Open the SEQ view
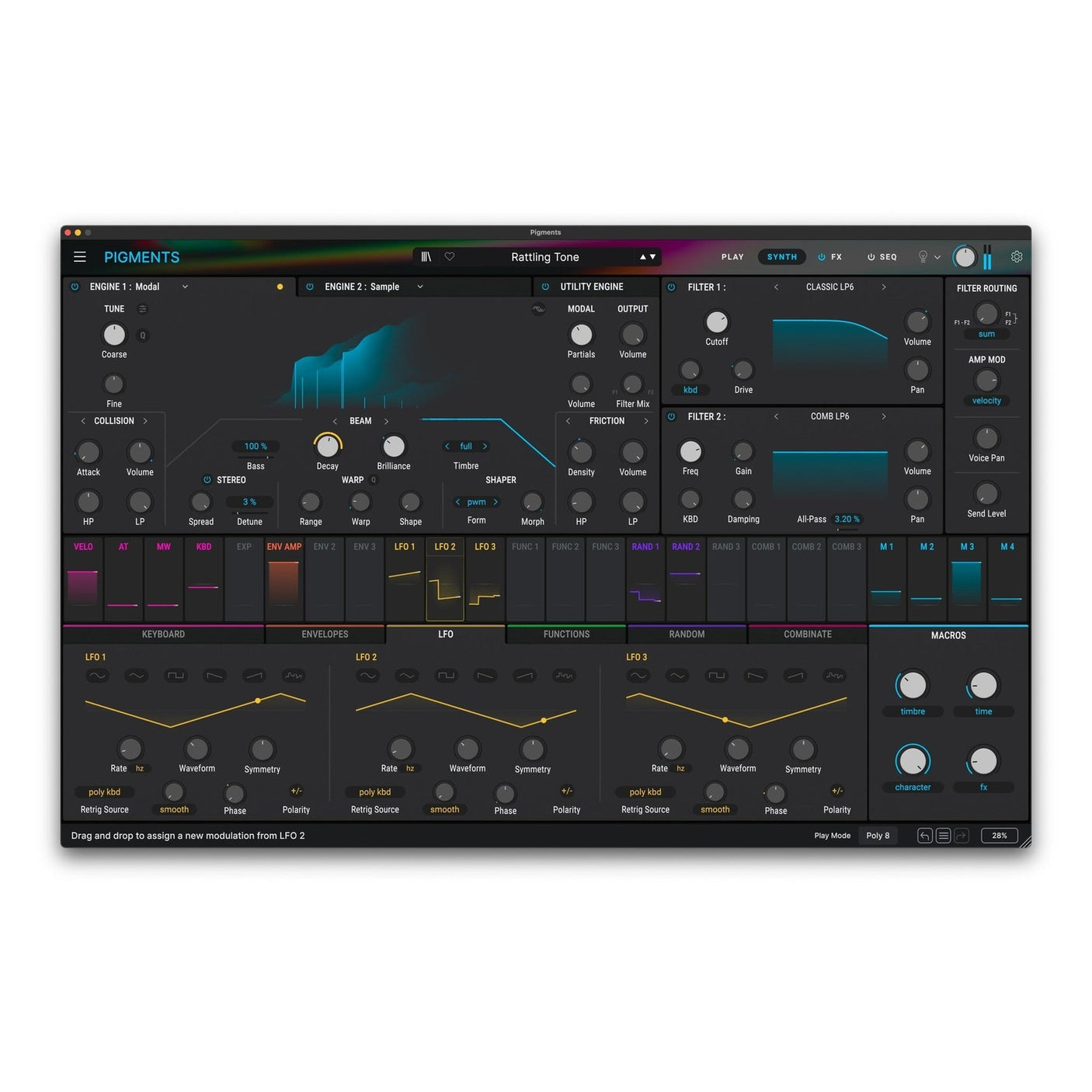1092x1092 pixels. pyautogui.click(x=888, y=256)
